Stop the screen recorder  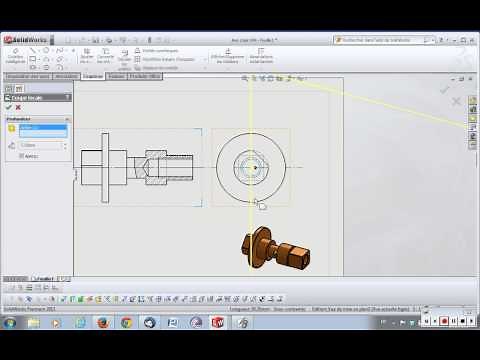click(x=463, y=321)
